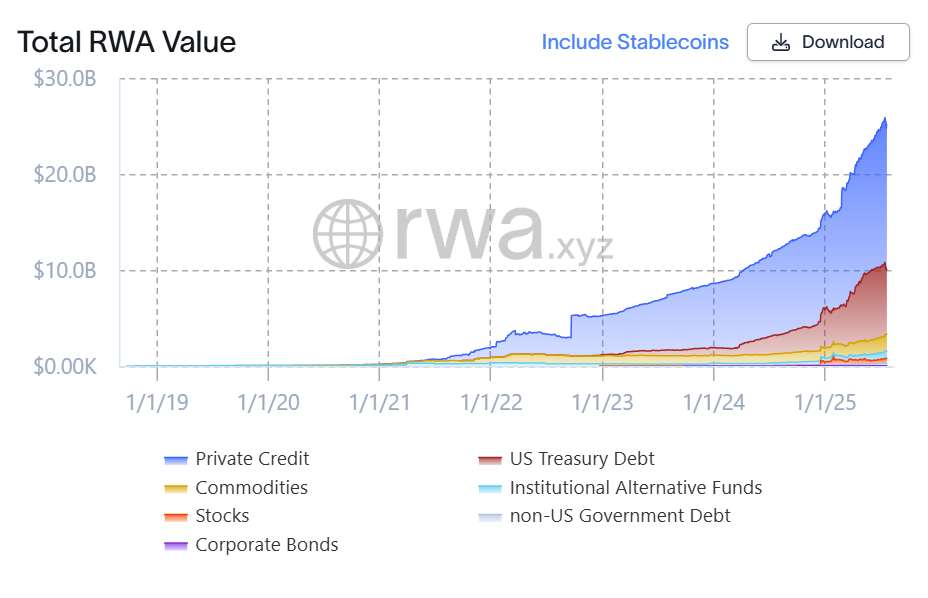Toggle the Stocks legend swatch
Image resolution: width=928 pixels, height=598 pixels.
176,516
